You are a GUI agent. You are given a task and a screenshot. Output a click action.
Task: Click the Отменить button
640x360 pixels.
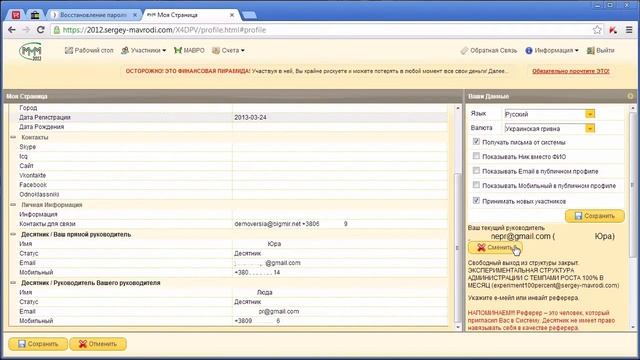coord(98,344)
